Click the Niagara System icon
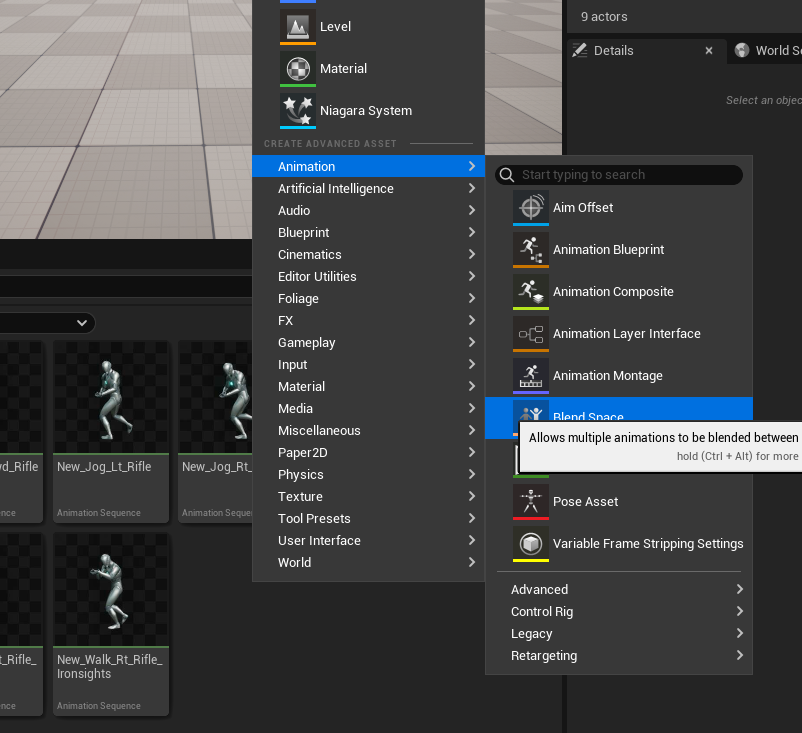The width and height of the screenshot is (802, 733). (x=298, y=110)
